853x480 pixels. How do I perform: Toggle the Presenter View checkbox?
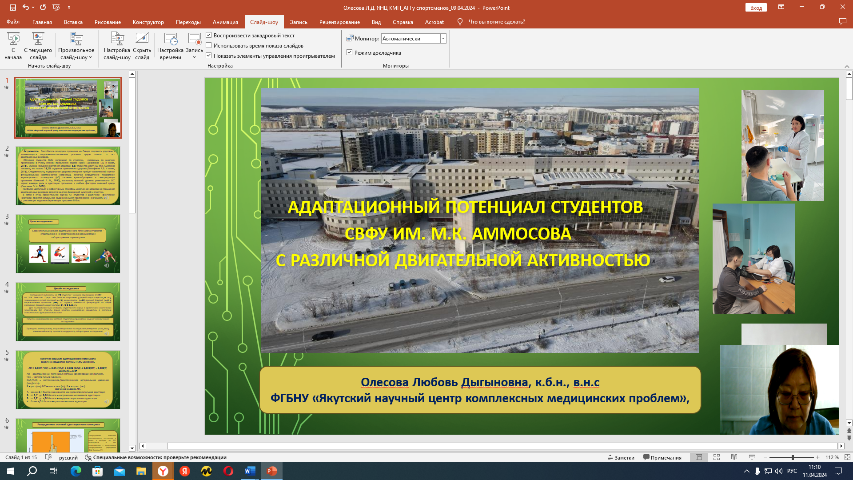348,51
